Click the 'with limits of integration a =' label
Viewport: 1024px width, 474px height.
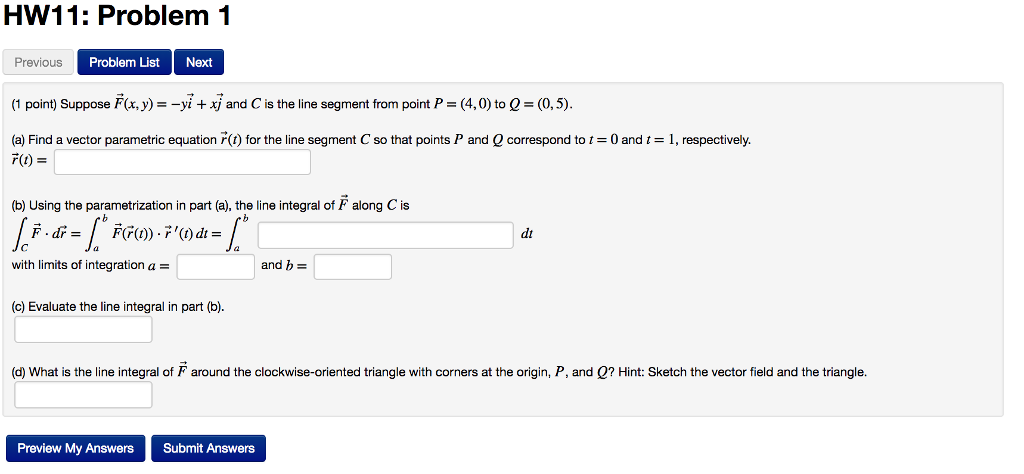click(90, 265)
